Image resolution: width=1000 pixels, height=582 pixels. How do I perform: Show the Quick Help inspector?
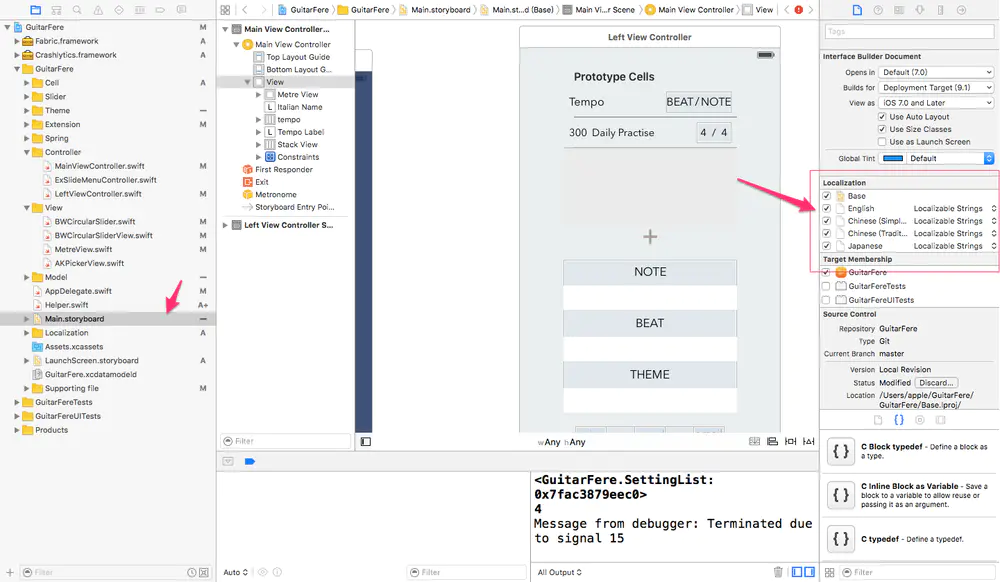click(x=878, y=10)
